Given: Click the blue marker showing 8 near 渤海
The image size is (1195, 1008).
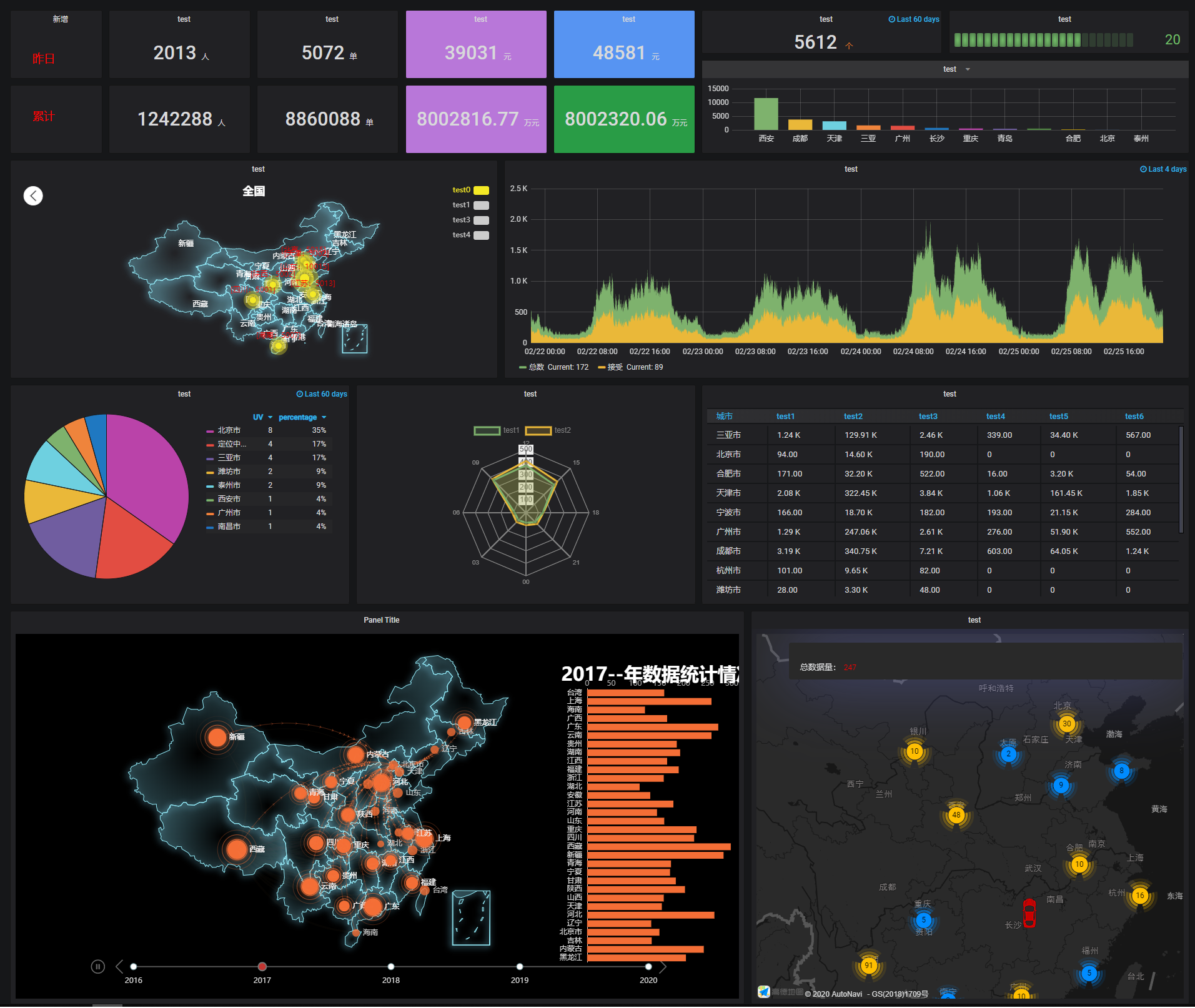Looking at the screenshot, I should click(1121, 771).
